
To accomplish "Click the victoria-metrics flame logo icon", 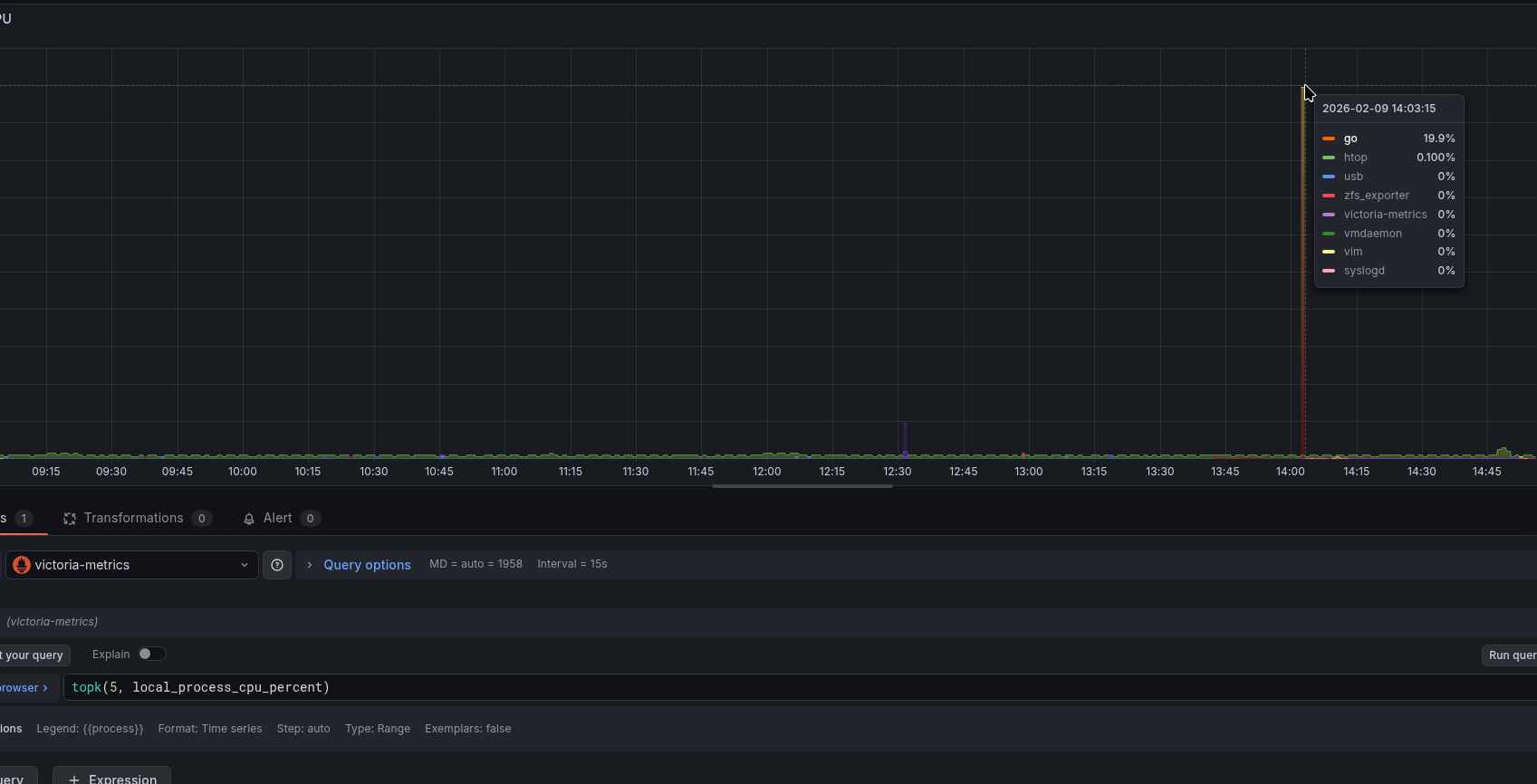I will click(x=22, y=565).
